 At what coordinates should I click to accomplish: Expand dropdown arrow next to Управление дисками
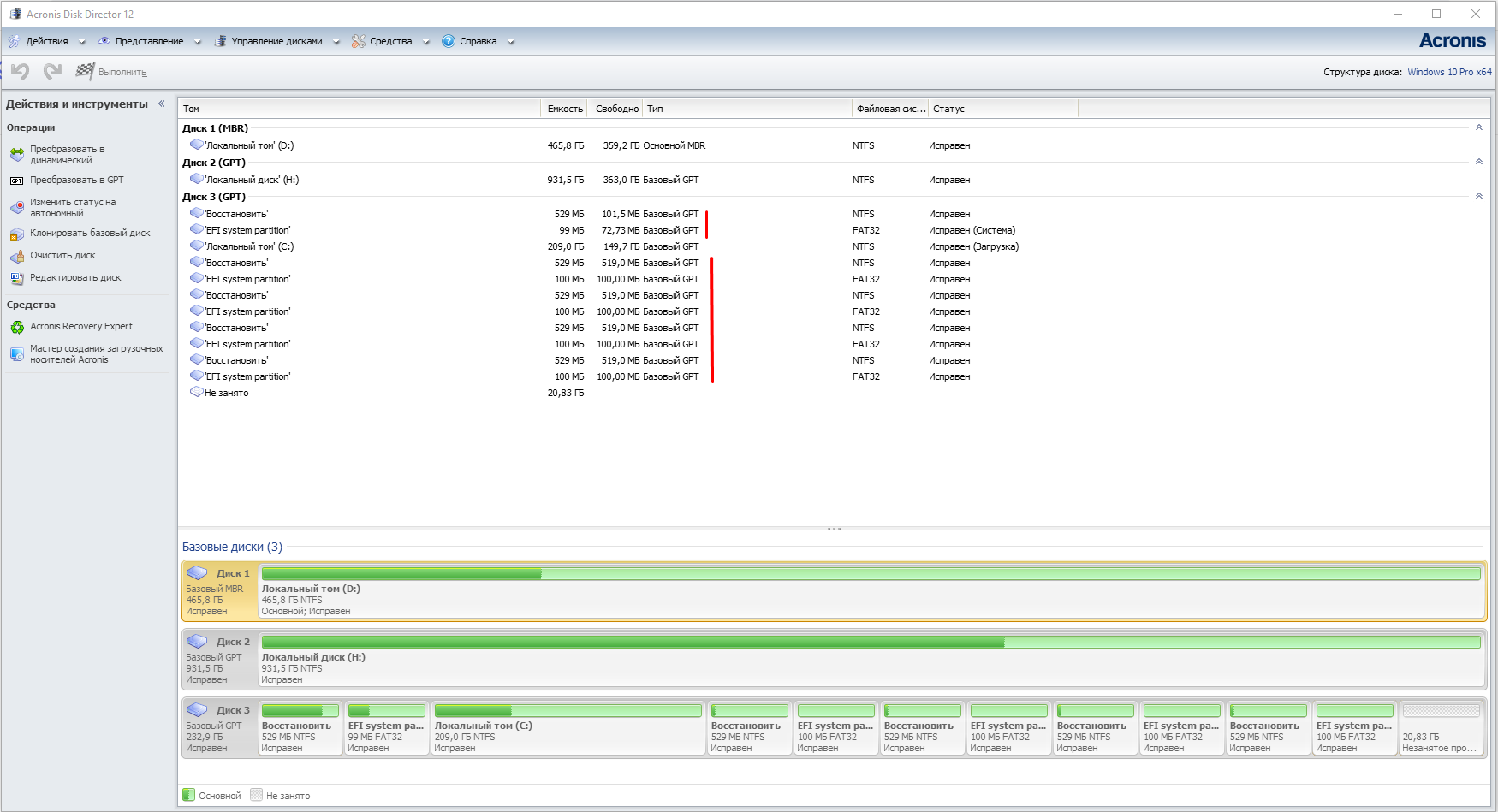(x=336, y=42)
